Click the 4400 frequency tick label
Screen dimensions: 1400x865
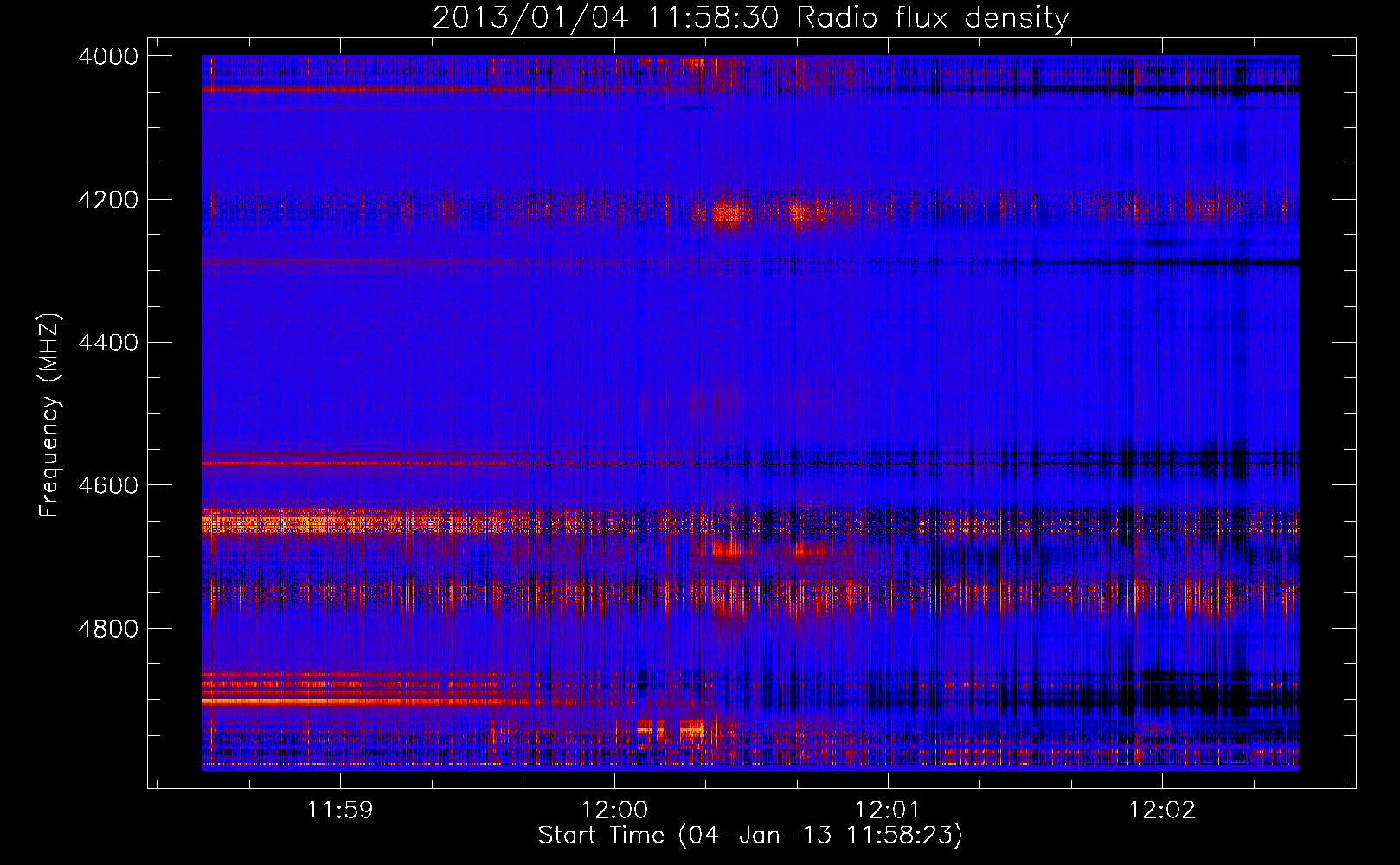[108, 343]
